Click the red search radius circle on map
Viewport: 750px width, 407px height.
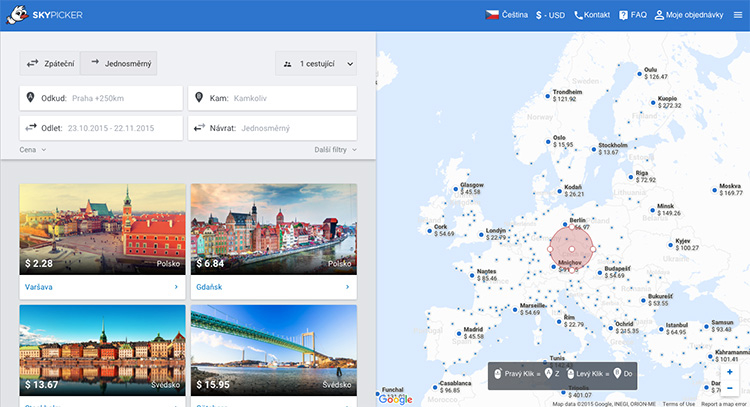[571, 247]
